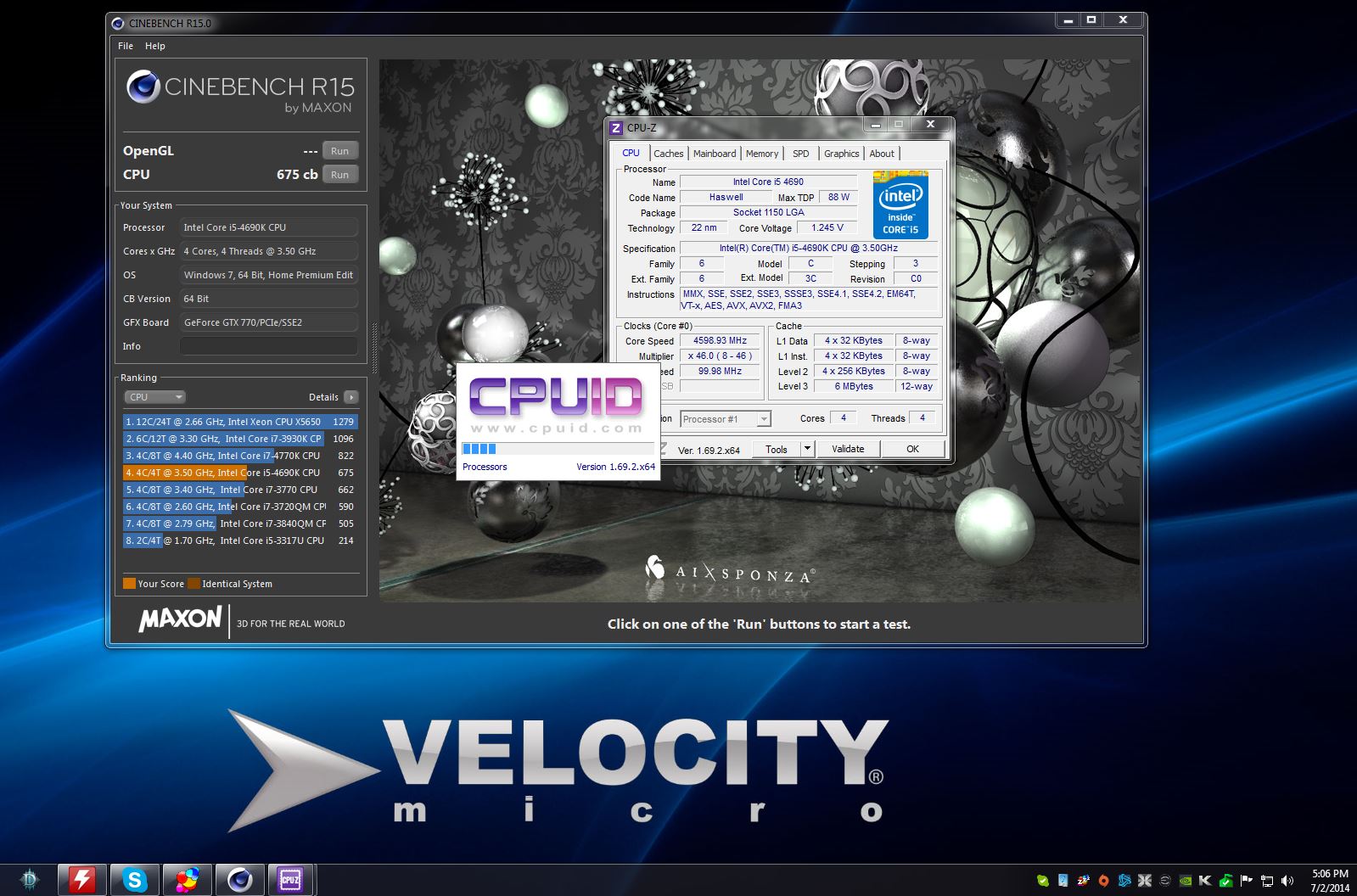Open the EVGA tray icon
Screen dimensions: 1357x896
1165,881
